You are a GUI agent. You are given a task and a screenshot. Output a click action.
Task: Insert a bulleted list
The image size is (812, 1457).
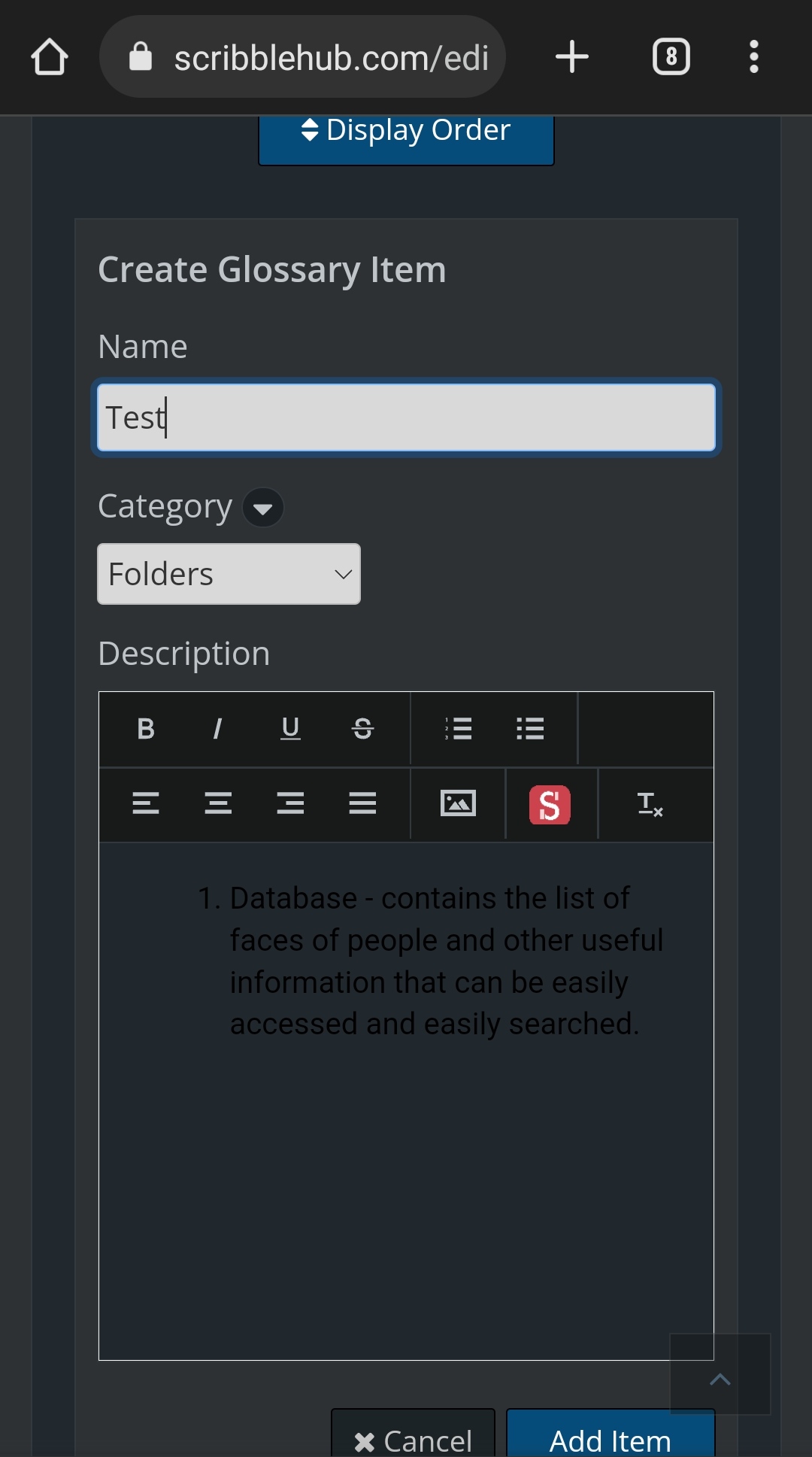(x=530, y=728)
